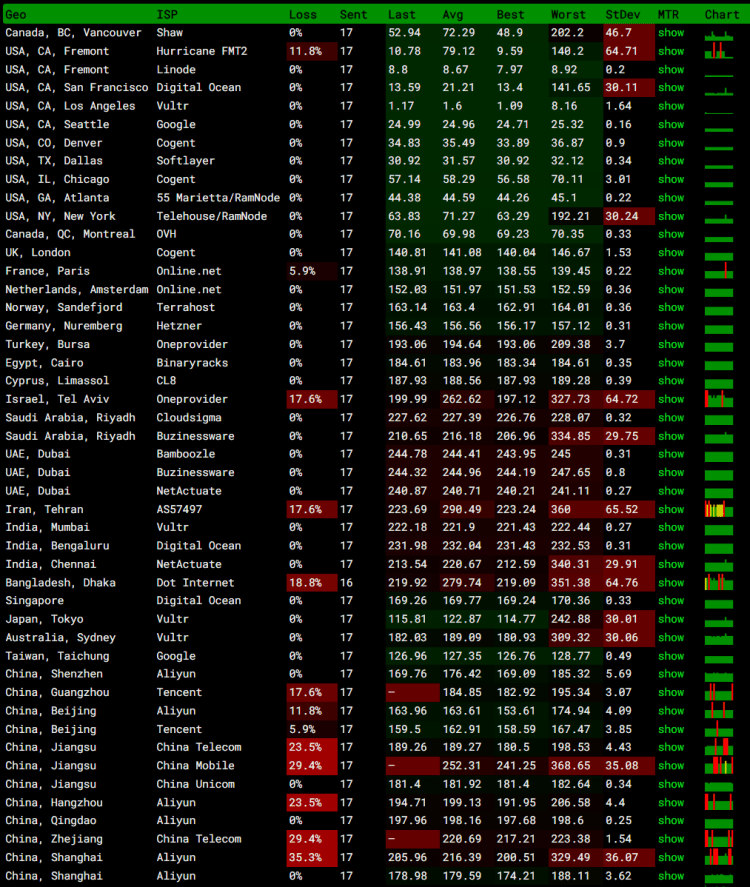Screen dimensions: 750x887
Task: Open MTR show link for Fremont Linode
Action: click(671, 70)
